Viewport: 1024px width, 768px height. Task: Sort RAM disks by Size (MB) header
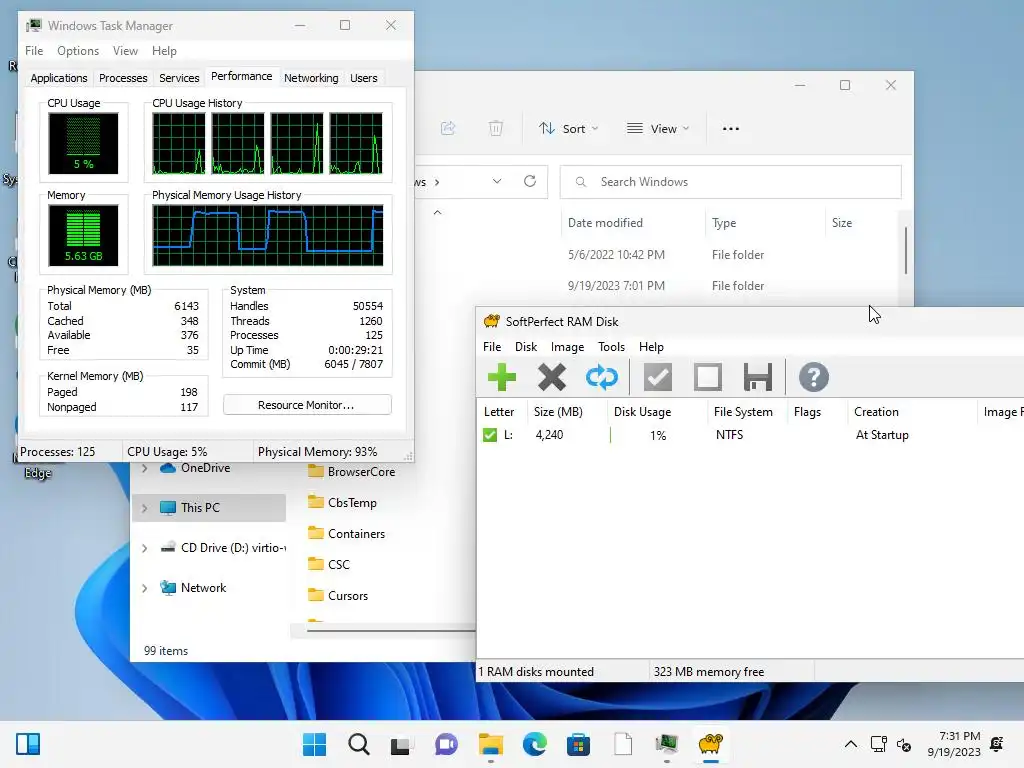566,412
